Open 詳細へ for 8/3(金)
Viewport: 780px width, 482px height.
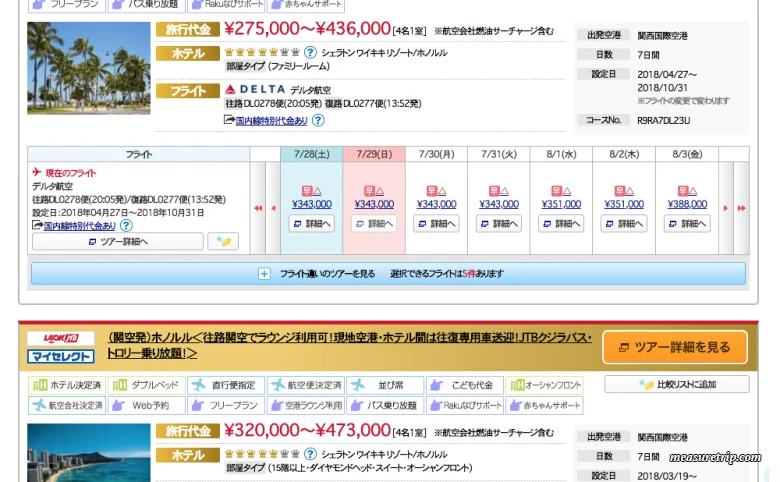click(687, 224)
